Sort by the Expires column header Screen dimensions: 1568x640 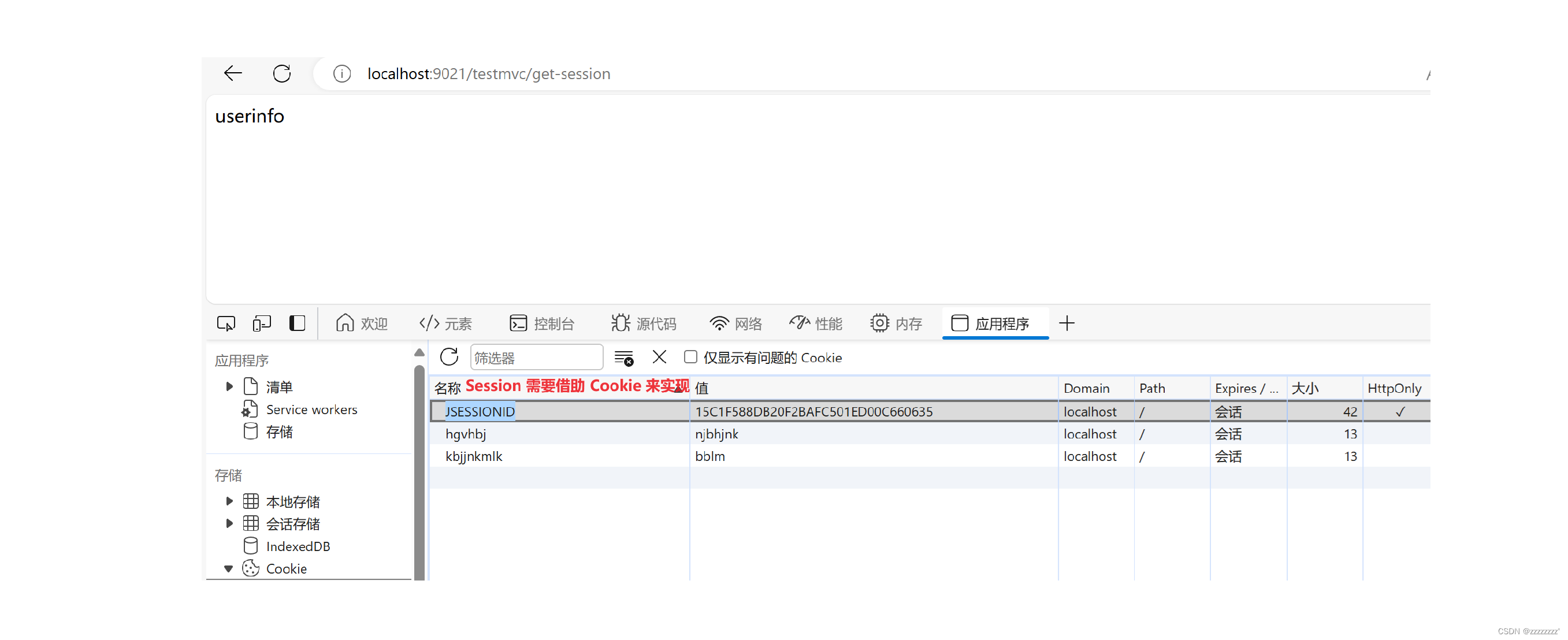tap(1248, 388)
